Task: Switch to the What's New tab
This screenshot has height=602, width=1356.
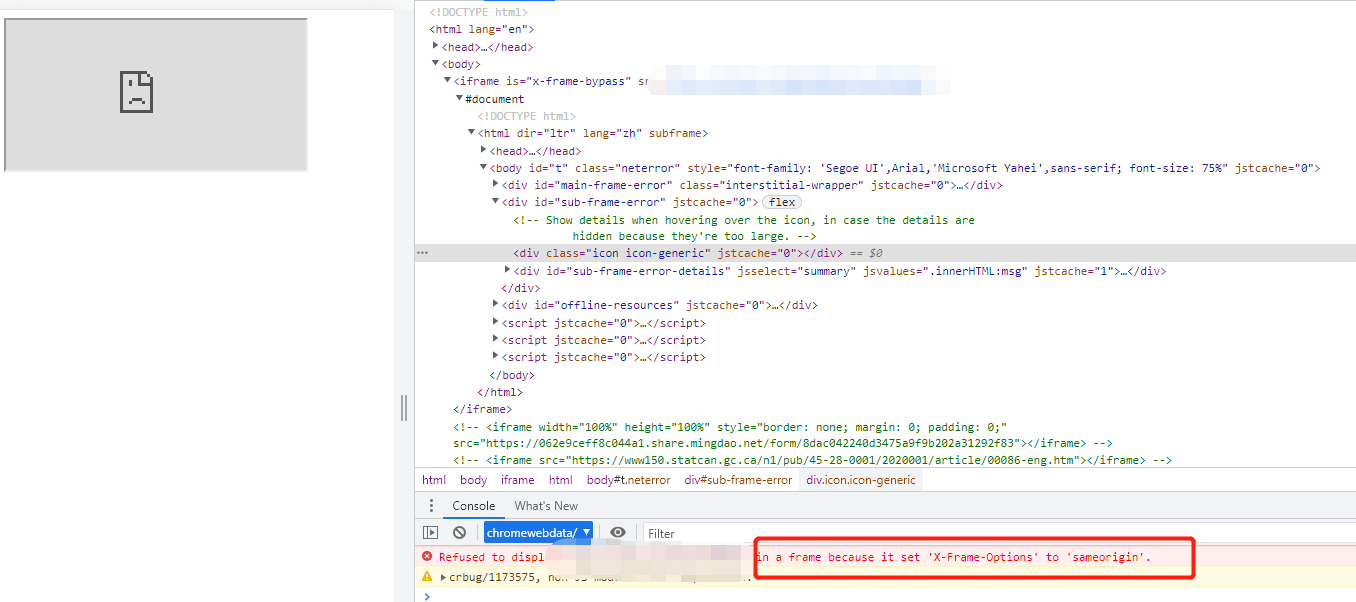Action: coord(546,506)
